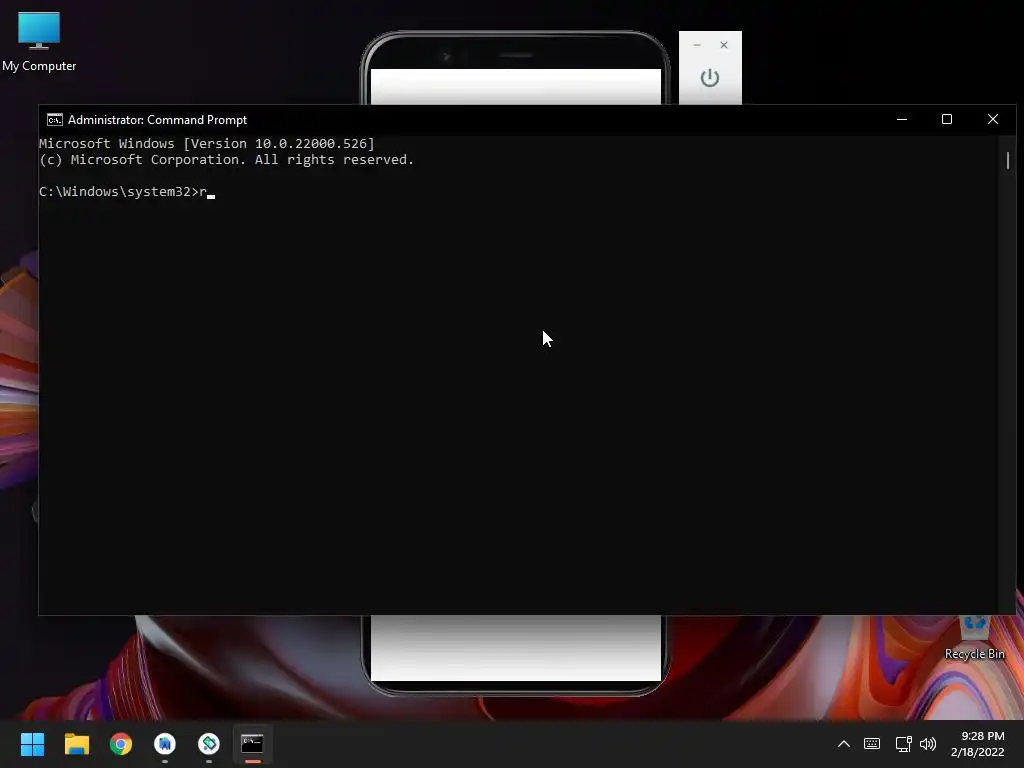
Task: Close the Command Prompt window
Action: [993, 120]
